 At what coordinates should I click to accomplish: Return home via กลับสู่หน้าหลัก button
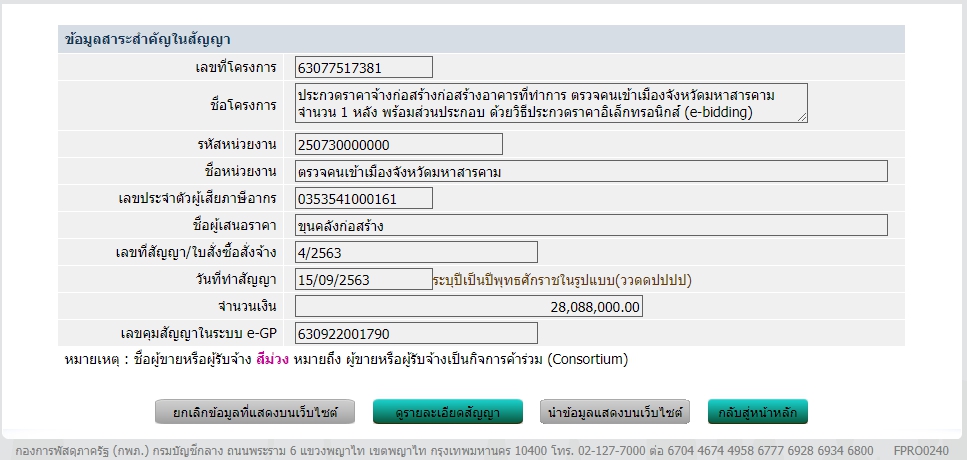click(x=757, y=412)
